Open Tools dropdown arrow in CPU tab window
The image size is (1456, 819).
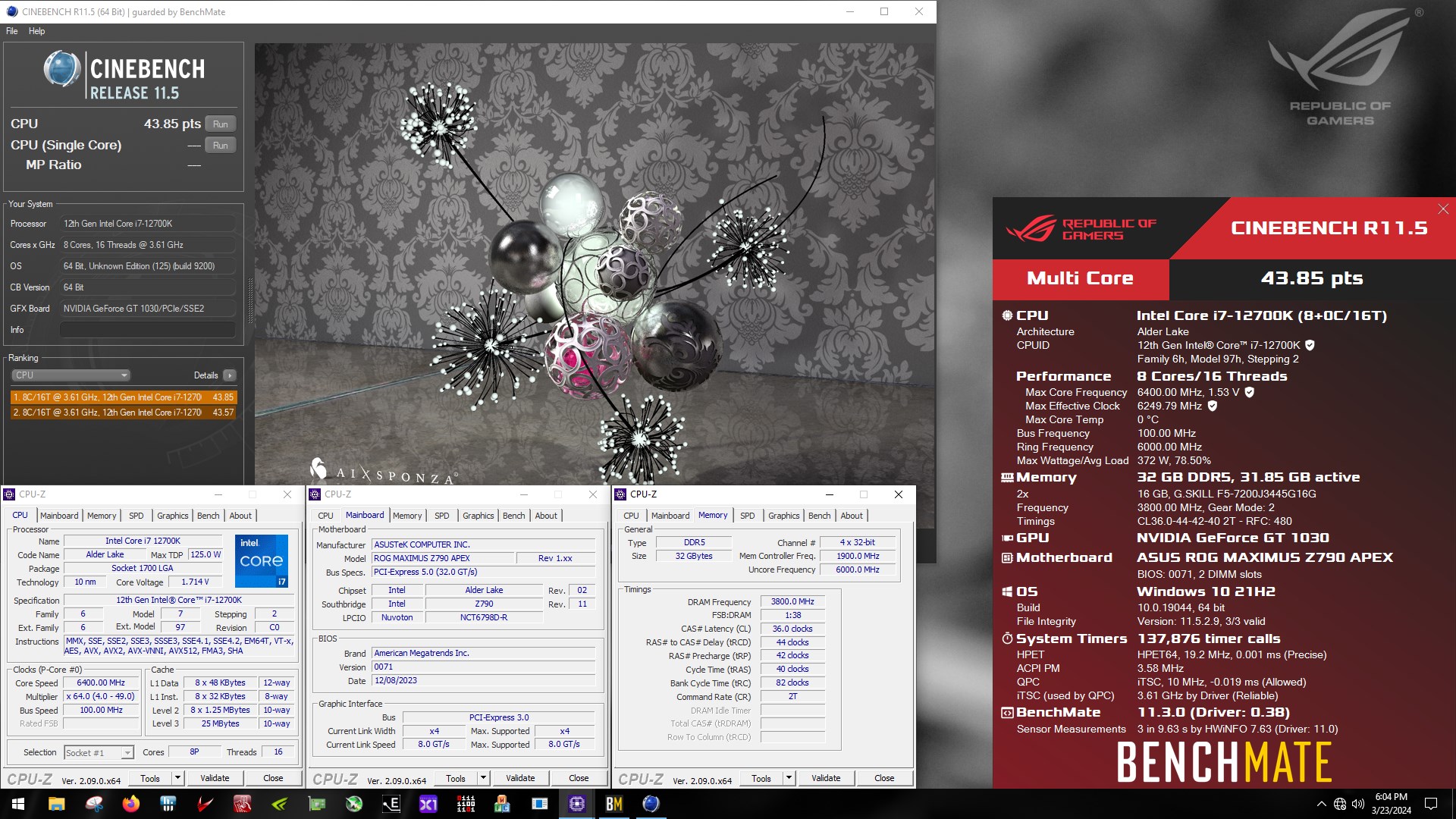click(x=177, y=778)
